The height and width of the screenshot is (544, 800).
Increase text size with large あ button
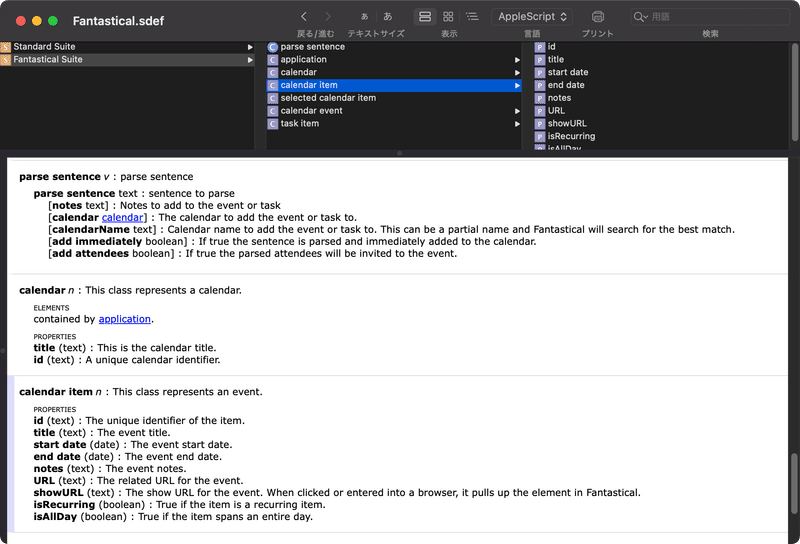388,17
